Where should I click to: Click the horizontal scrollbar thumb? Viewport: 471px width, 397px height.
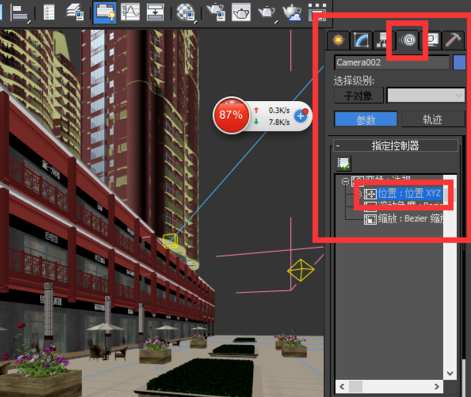pyautogui.click(x=355, y=386)
